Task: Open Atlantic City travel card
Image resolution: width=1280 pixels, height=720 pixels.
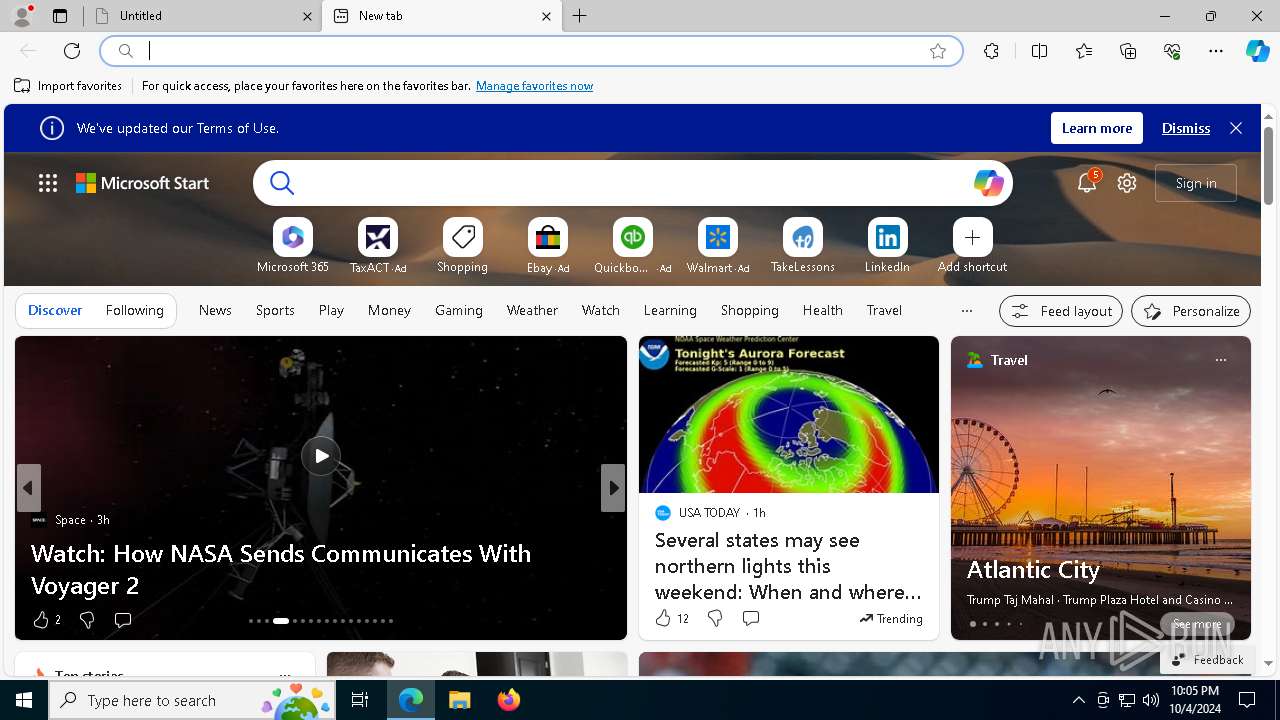Action: [1101, 488]
